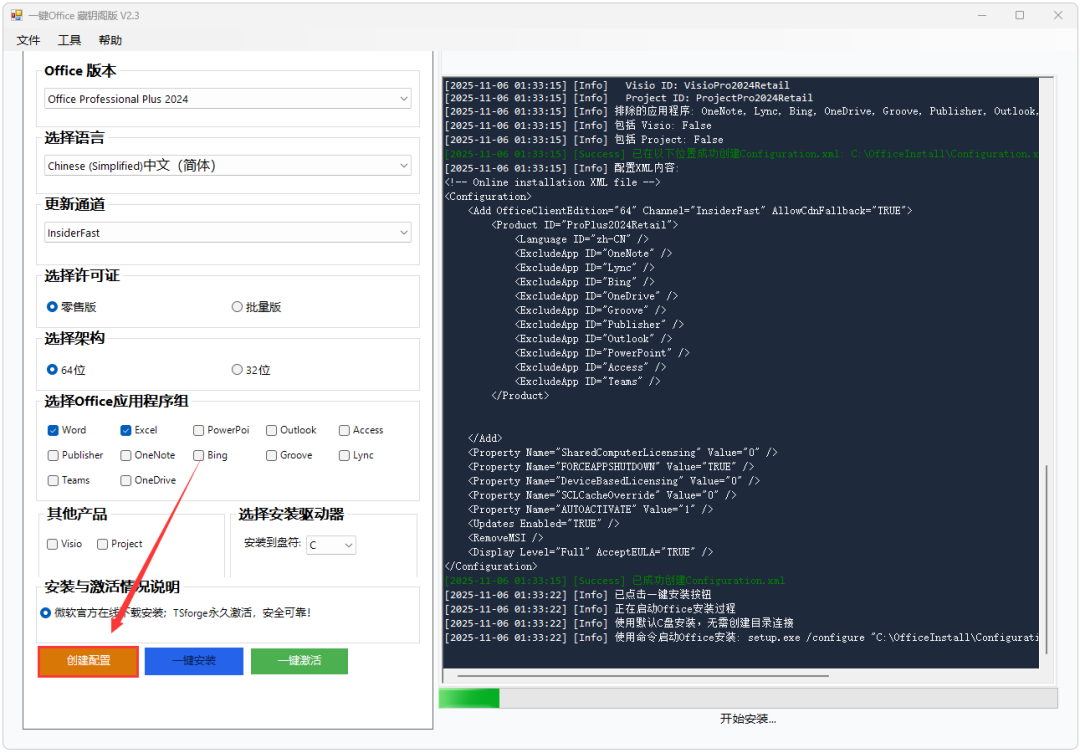Expand the 选择语言 dropdown
The height and width of the screenshot is (753, 1080).
coord(228,166)
